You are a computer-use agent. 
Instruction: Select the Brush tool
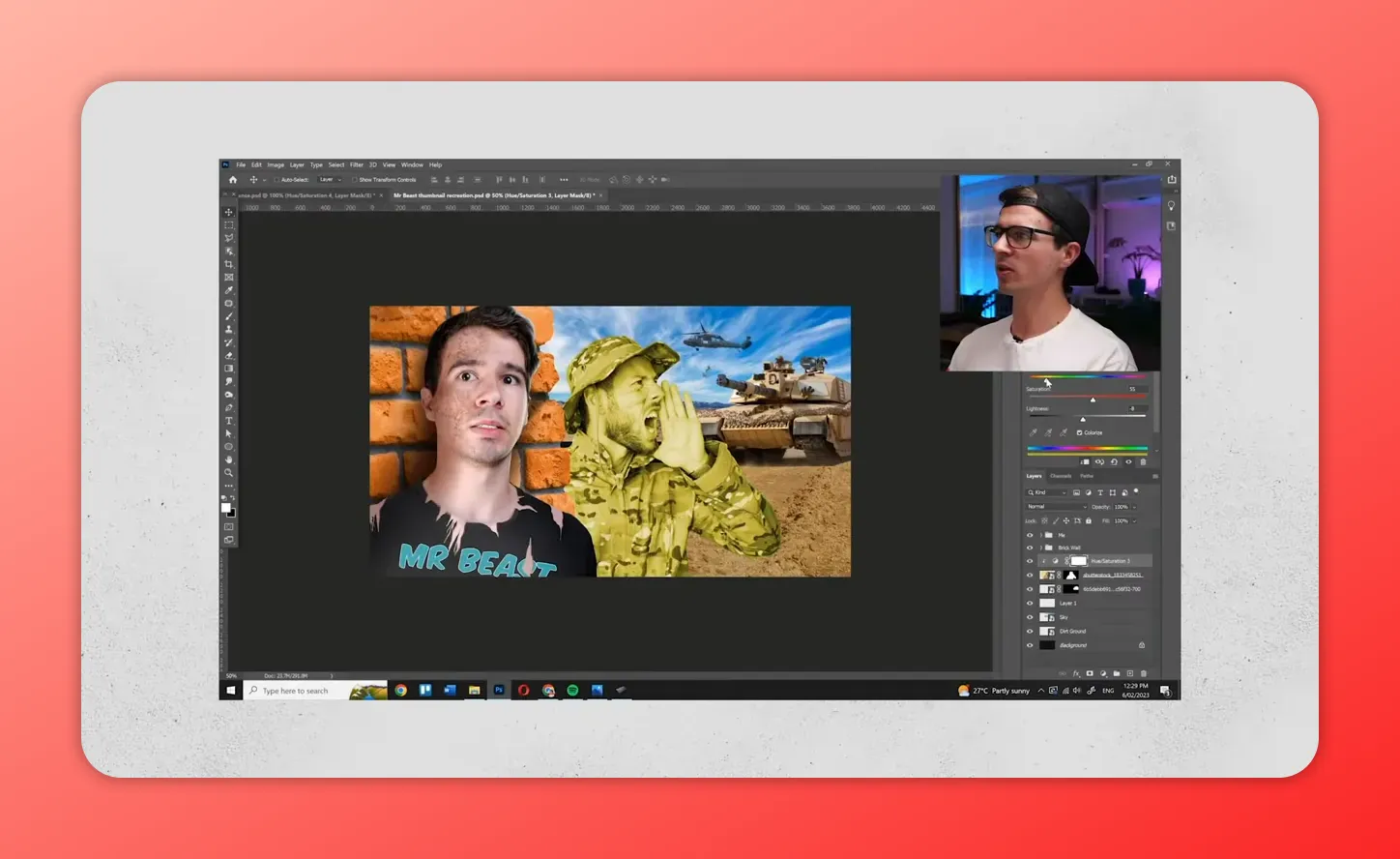(x=229, y=316)
